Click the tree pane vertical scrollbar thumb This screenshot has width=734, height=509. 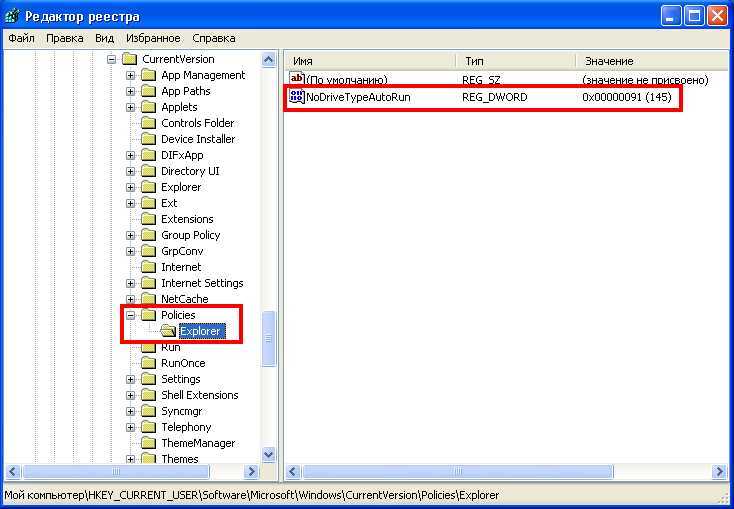269,339
